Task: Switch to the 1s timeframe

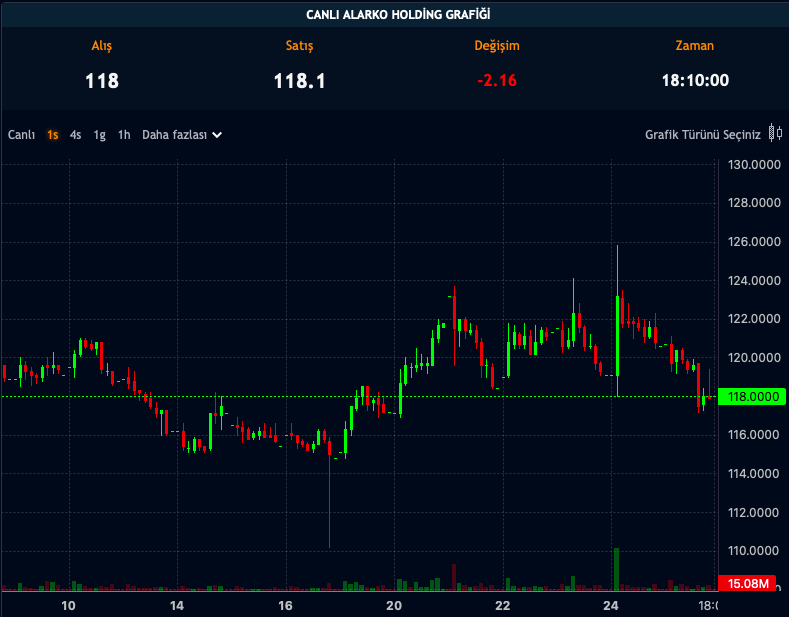Action: pos(53,135)
